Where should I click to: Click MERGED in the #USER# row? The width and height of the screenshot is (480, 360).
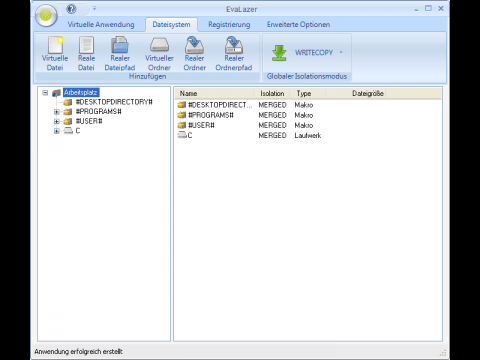pyautogui.click(x=272, y=125)
